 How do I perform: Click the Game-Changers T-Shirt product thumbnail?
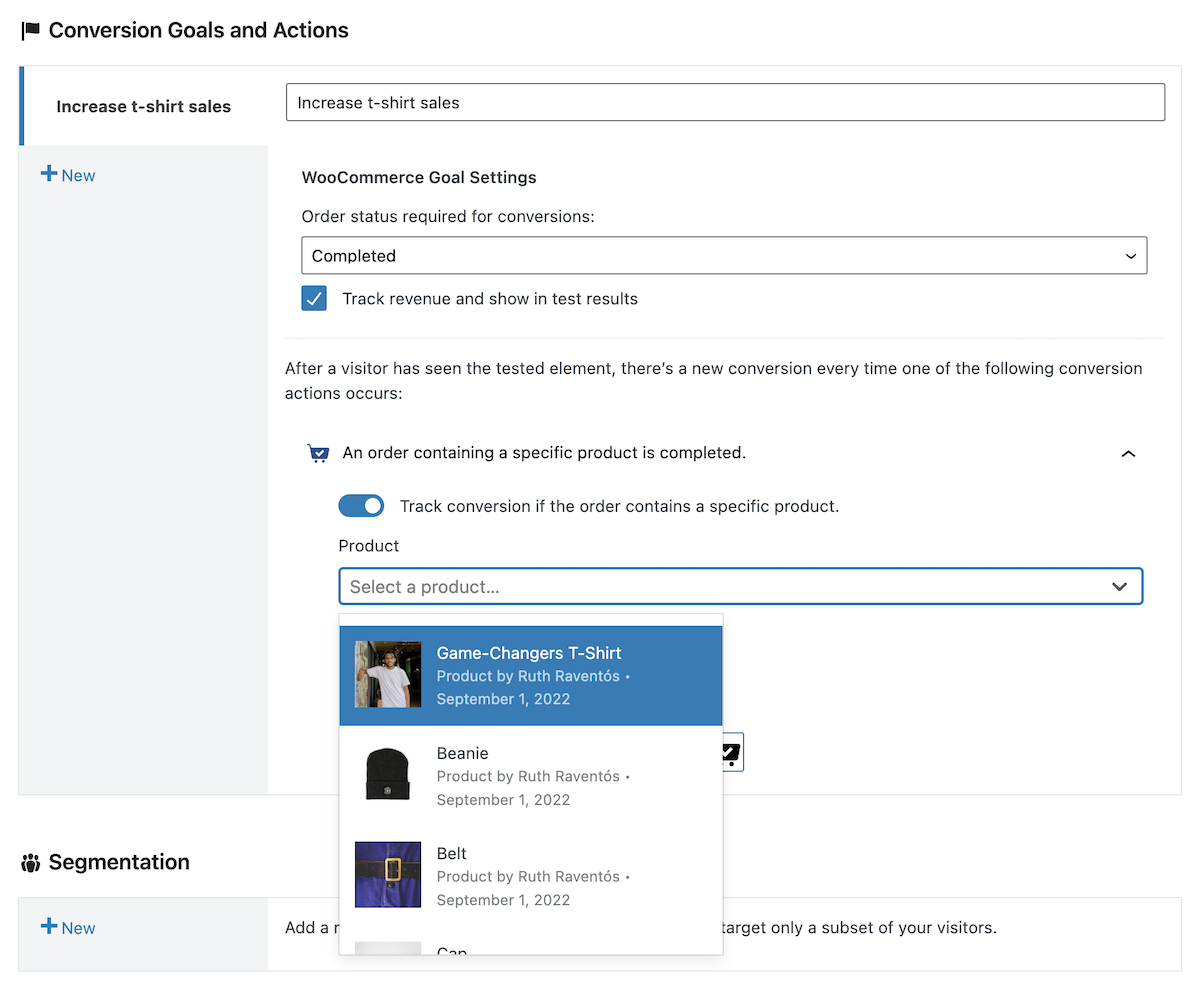pos(387,674)
